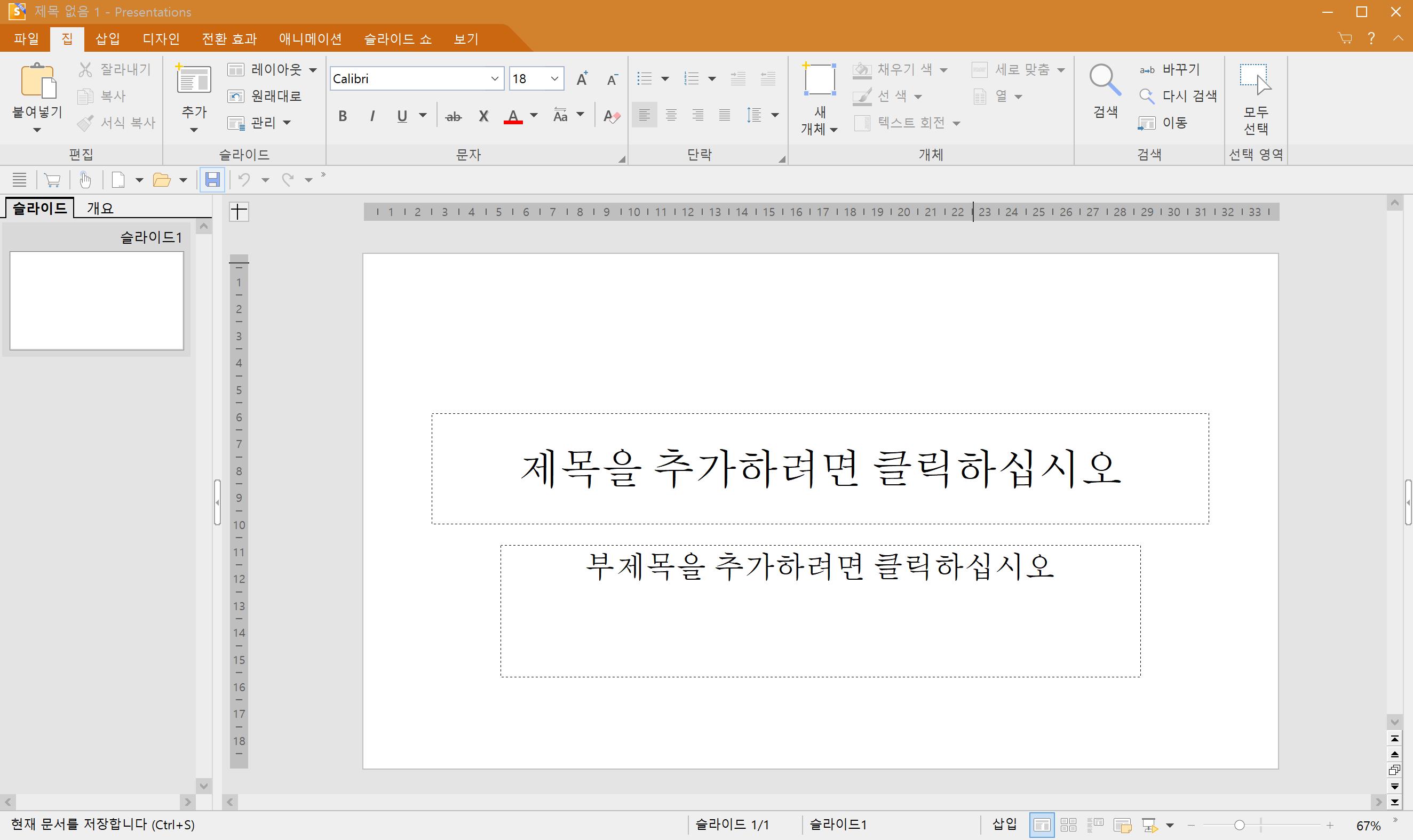Click the Save floppy disk icon
Image resolution: width=1413 pixels, height=840 pixels.
(x=212, y=180)
